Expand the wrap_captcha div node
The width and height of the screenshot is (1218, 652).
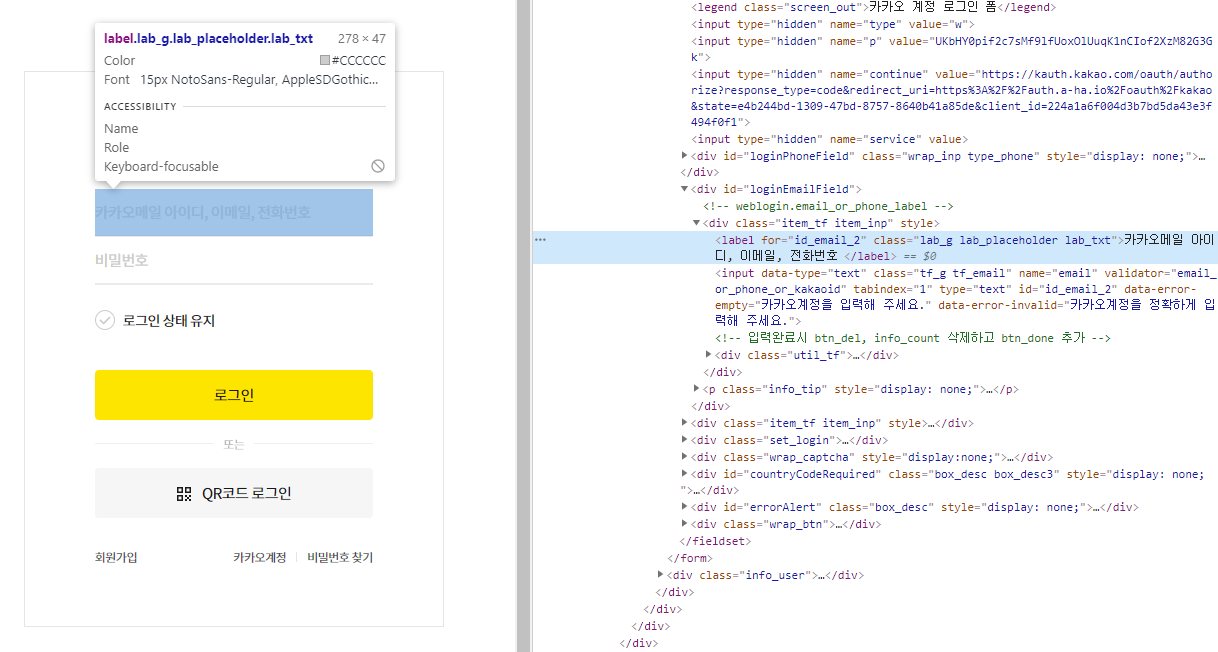(x=685, y=457)
